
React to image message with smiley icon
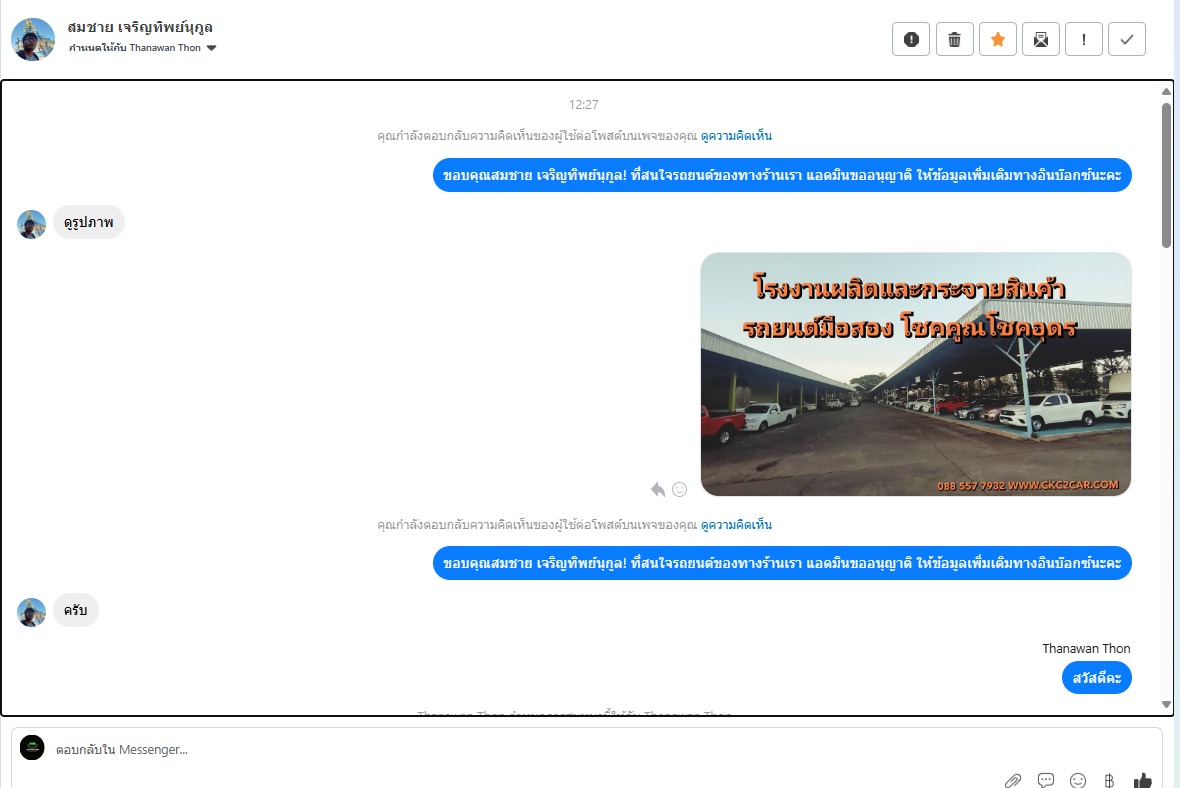click(680, 489)
